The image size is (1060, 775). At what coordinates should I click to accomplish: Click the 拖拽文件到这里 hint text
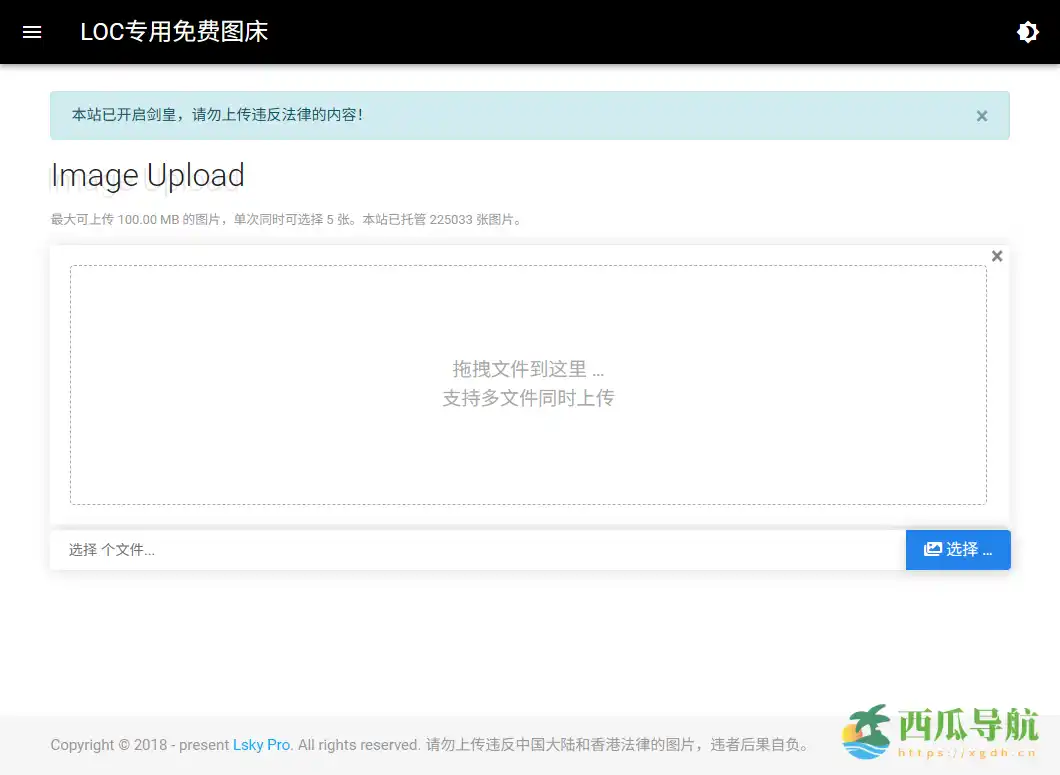(528, 369)
